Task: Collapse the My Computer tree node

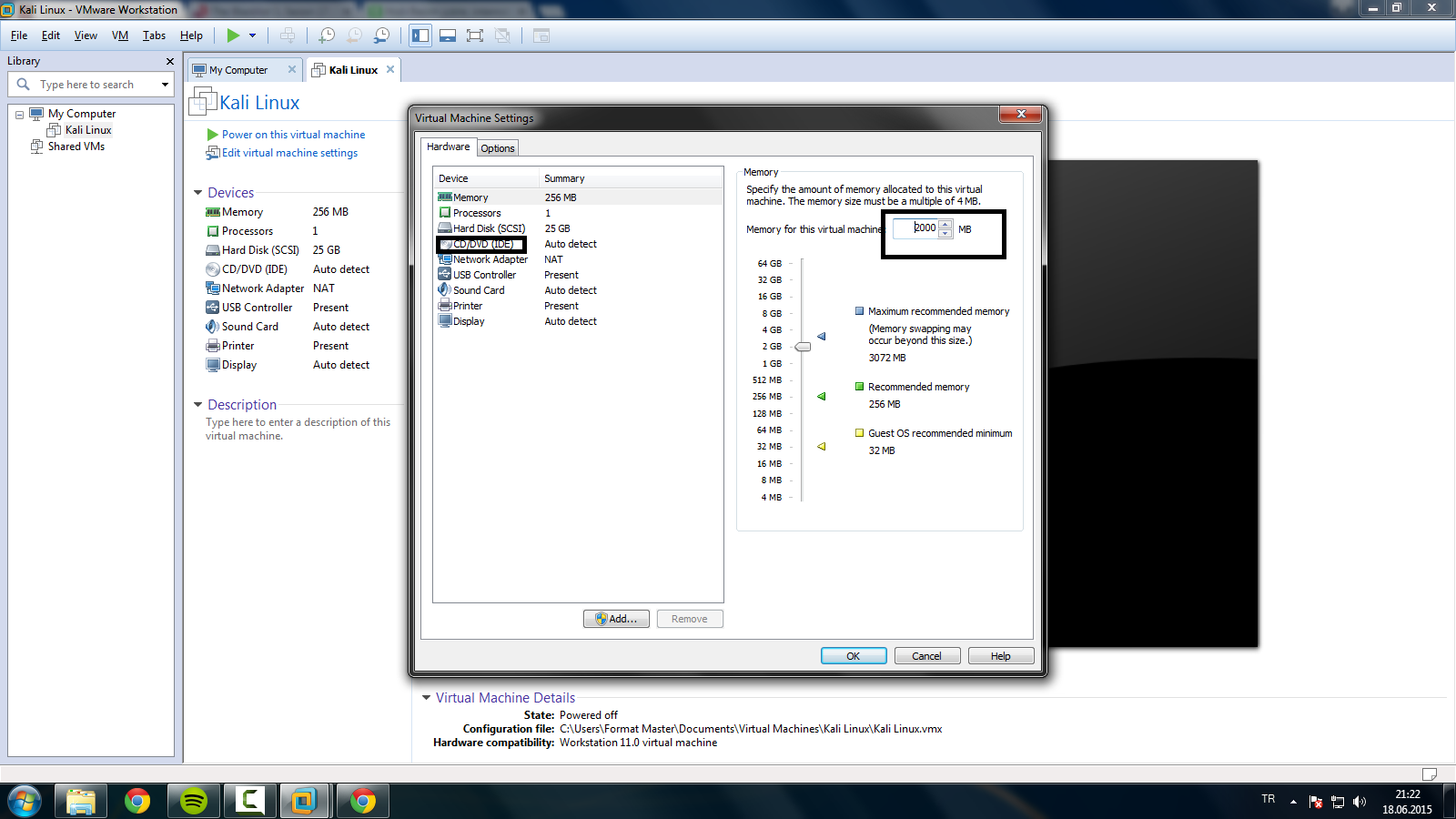Action: (19, 115)
